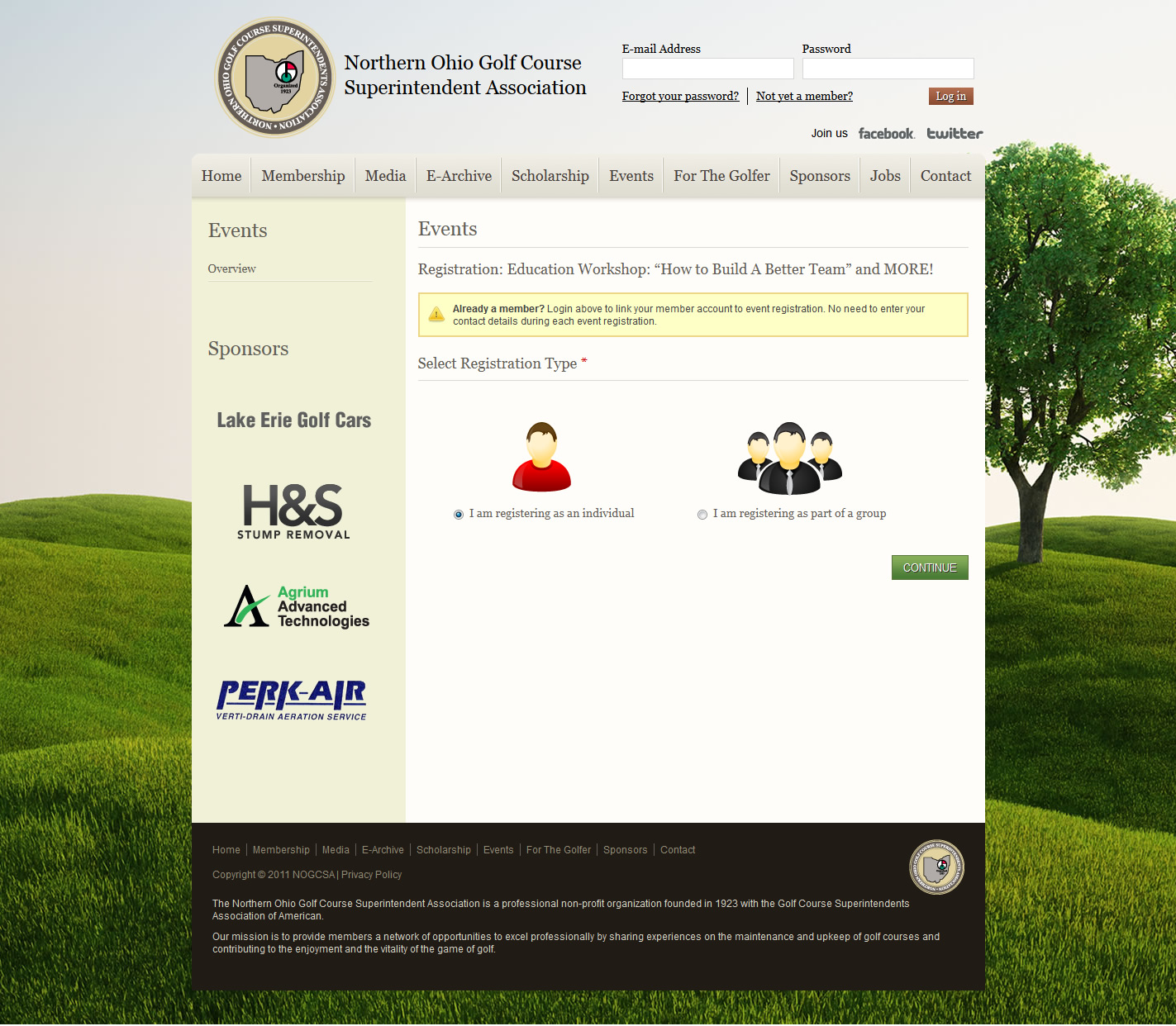Click the 'Sponsors' sidebar heading
The height and width of the screenshot is (1026, 1176).
[x=248, y=349]
